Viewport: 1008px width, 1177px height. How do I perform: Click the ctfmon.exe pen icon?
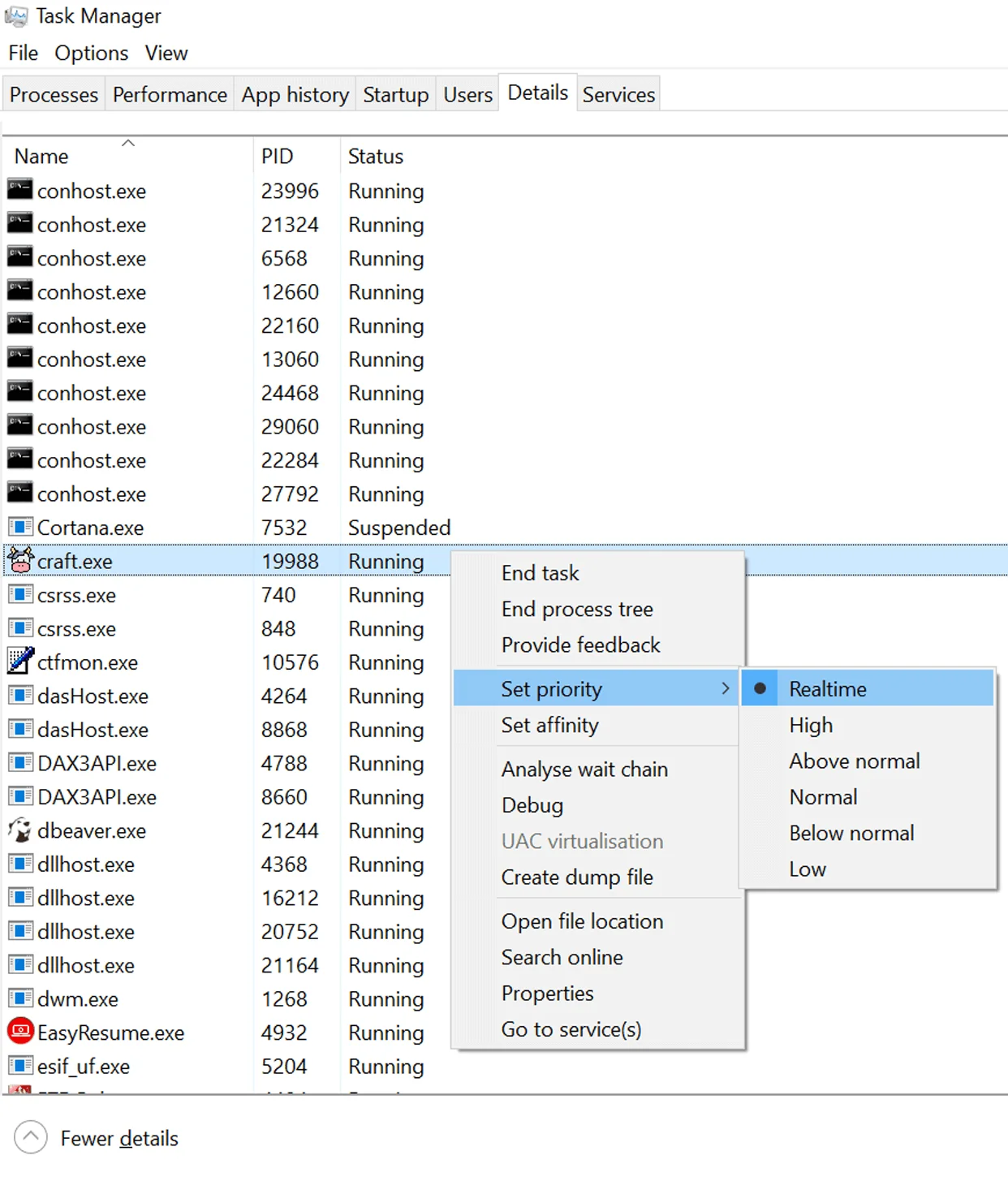tap(20, 662)
